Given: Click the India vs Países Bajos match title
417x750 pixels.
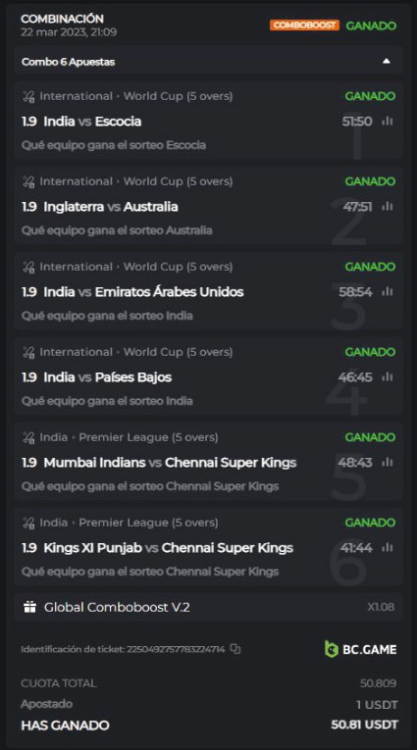Looking at the screenshot, I should 108,377.
